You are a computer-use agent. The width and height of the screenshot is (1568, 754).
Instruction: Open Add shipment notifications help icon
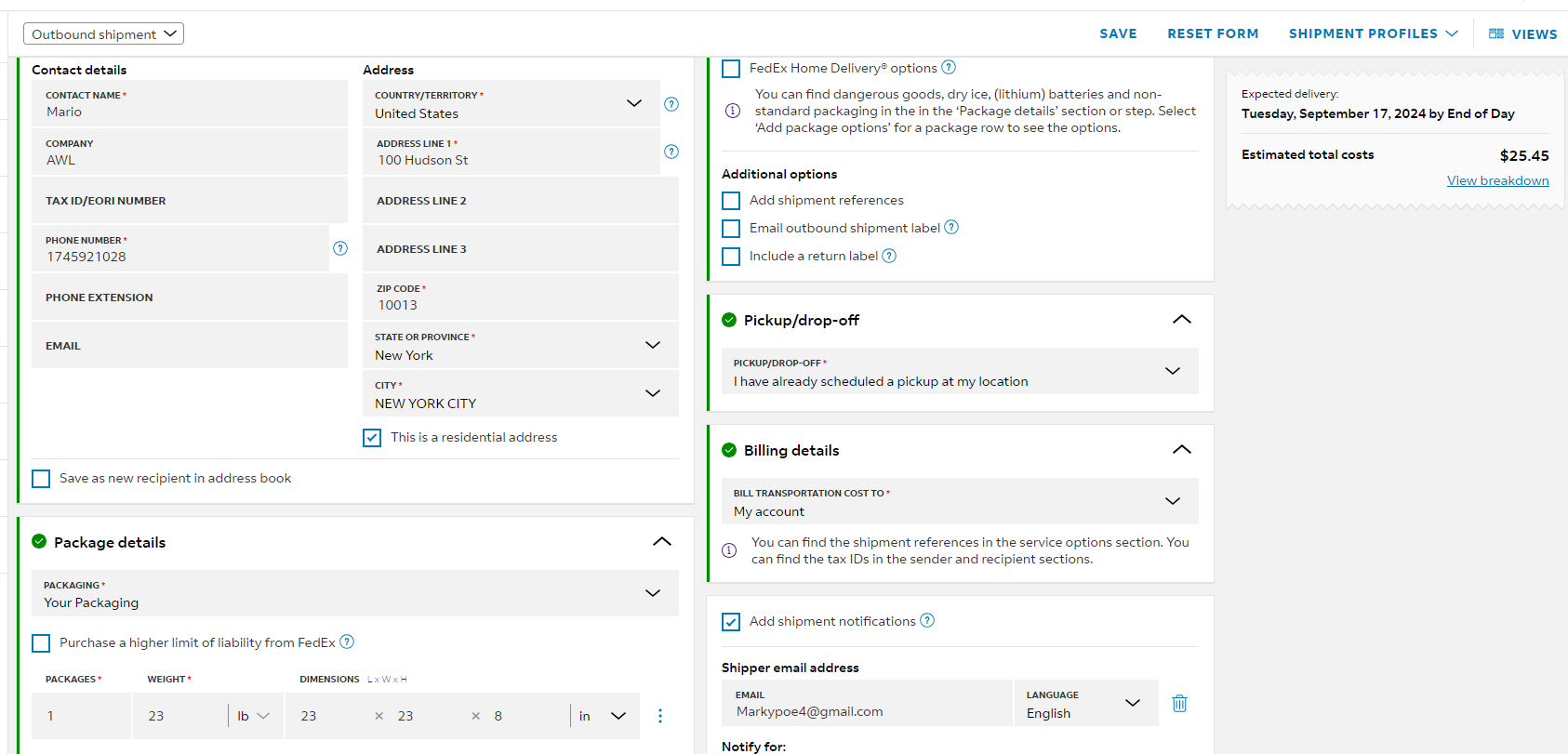point(927,620)
